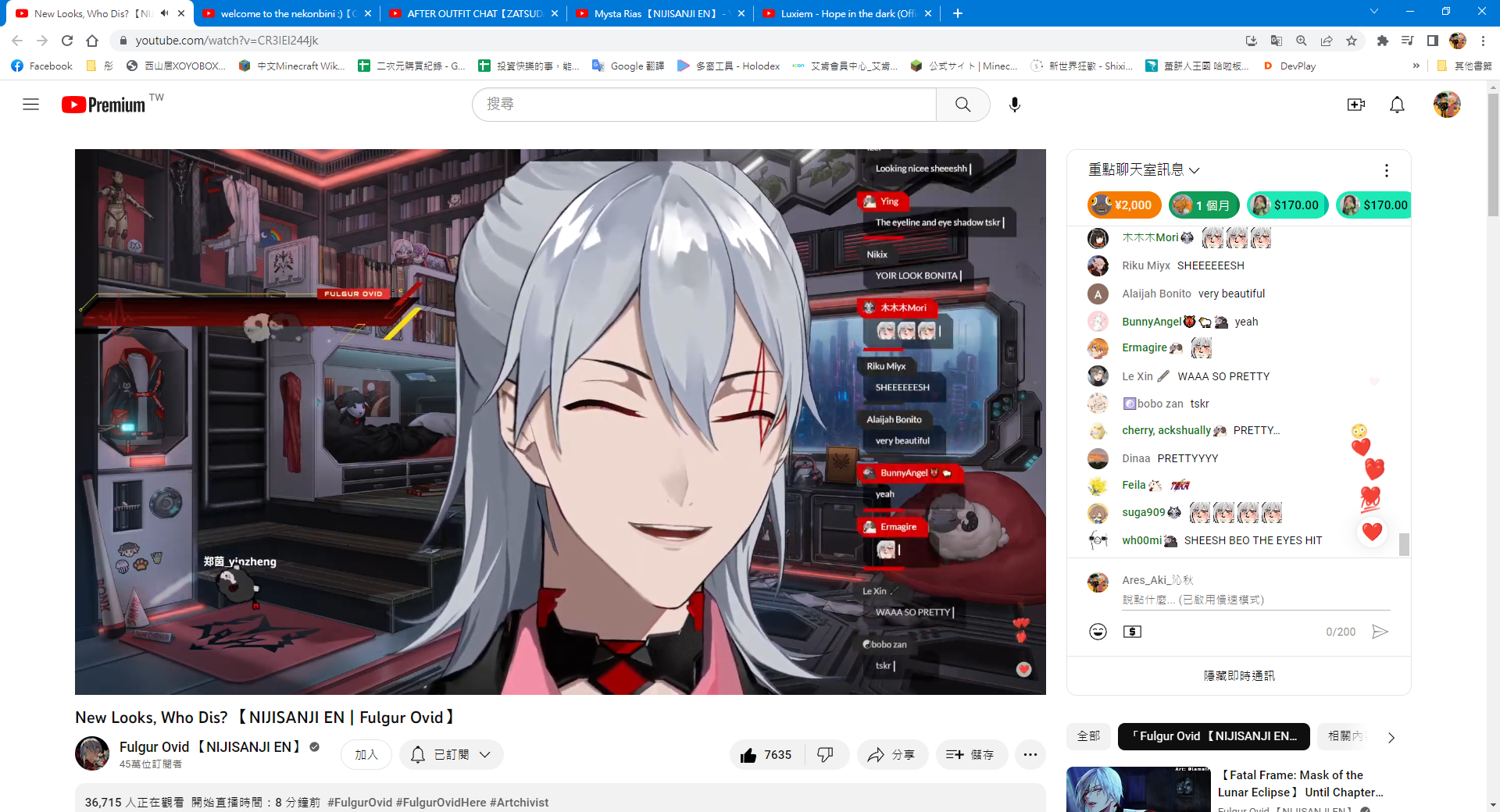Click the video player area
The height and width of the screenshot is (812, 1500).
[x=560, y=422]
